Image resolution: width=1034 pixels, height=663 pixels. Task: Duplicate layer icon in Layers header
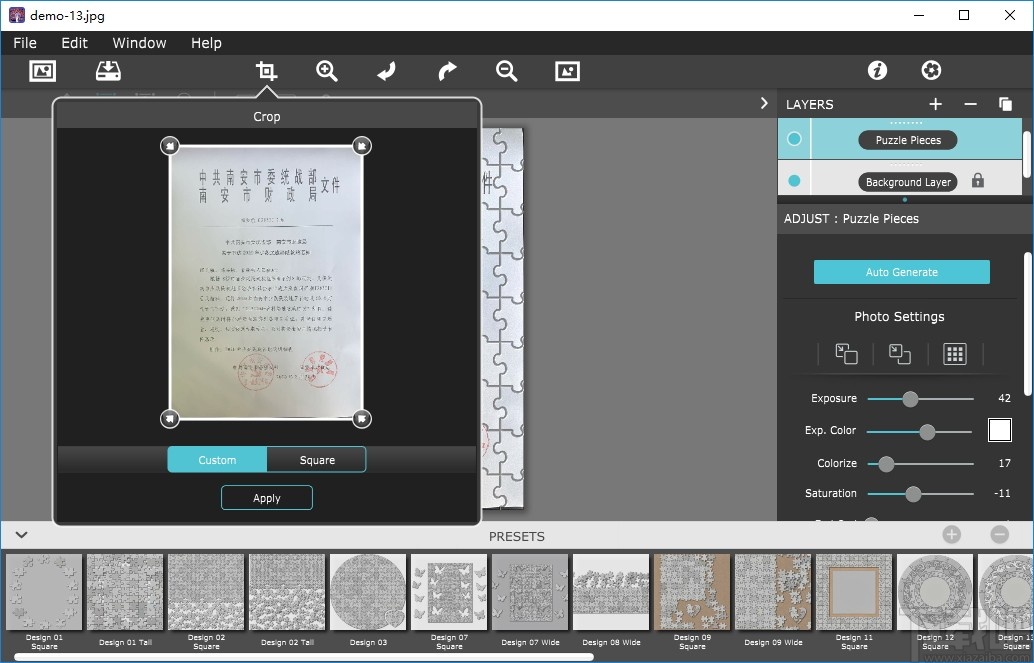[1005, 104]
